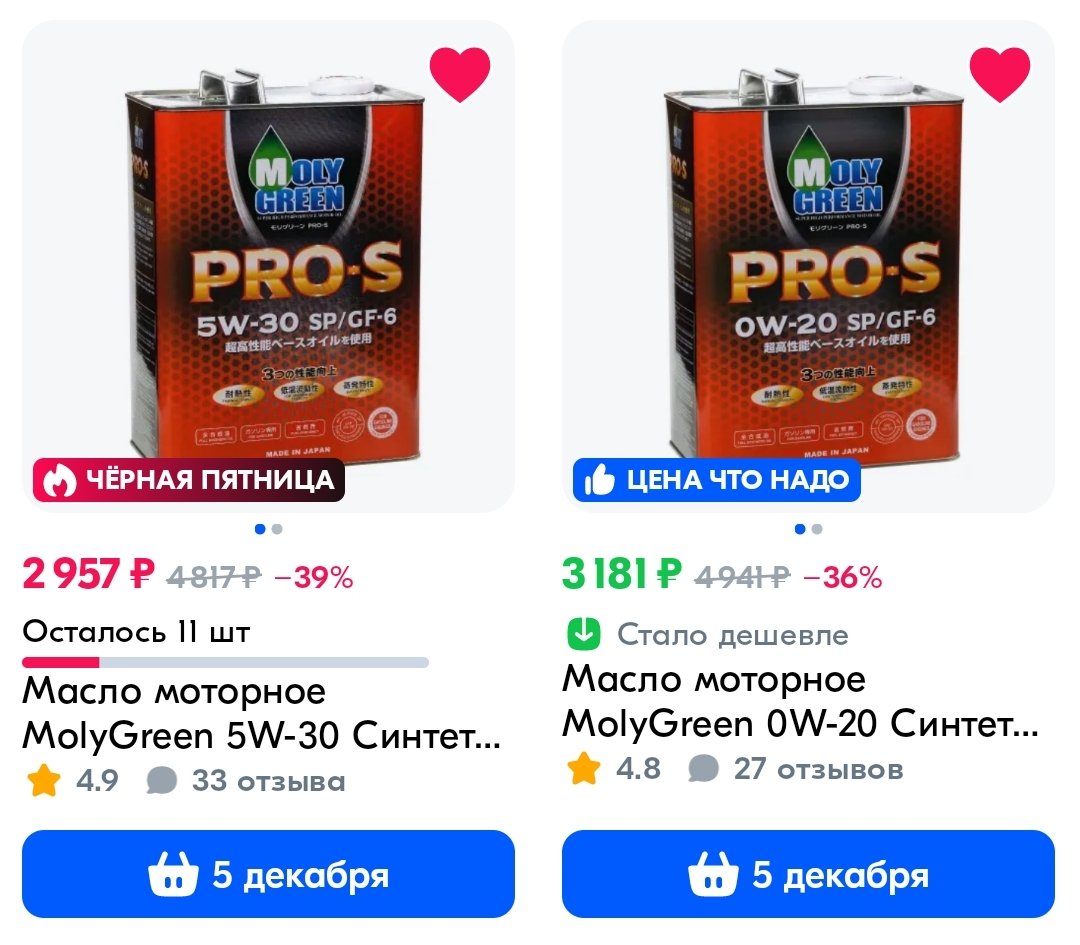Open the MolyGreen 0W-20 product image
Image resolution: width=1080 pixels, height=945 pixels.
(808, 266)
